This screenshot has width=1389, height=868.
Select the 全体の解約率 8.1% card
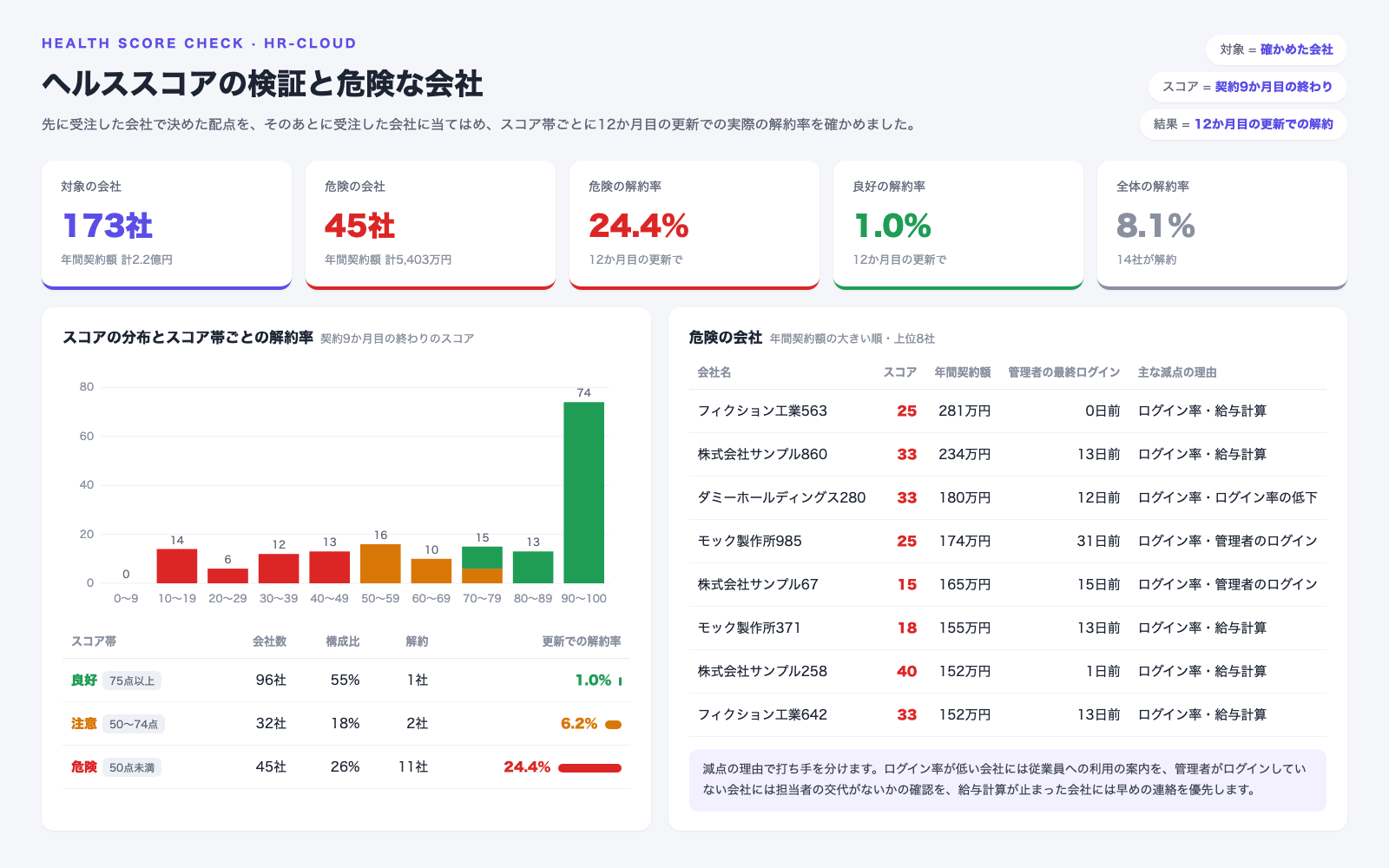click(1222, 225)
